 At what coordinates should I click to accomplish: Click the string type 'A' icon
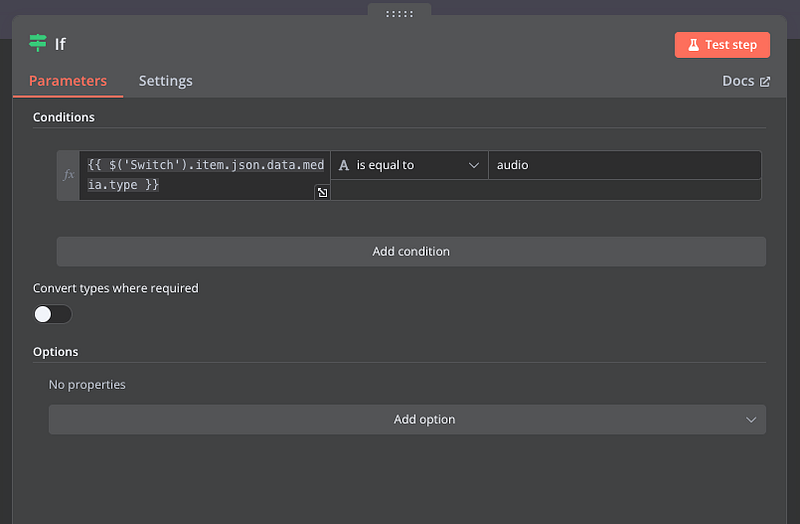click(344, 165)
